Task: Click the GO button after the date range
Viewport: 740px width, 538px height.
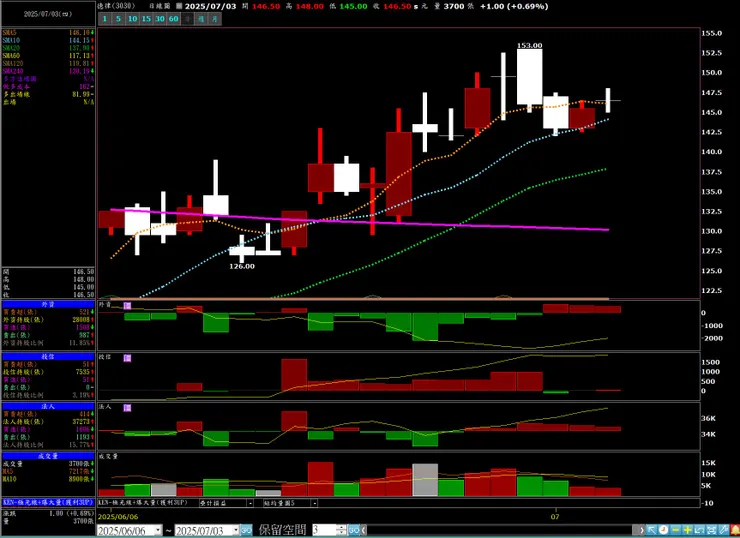Action: (x=246, y=530)
